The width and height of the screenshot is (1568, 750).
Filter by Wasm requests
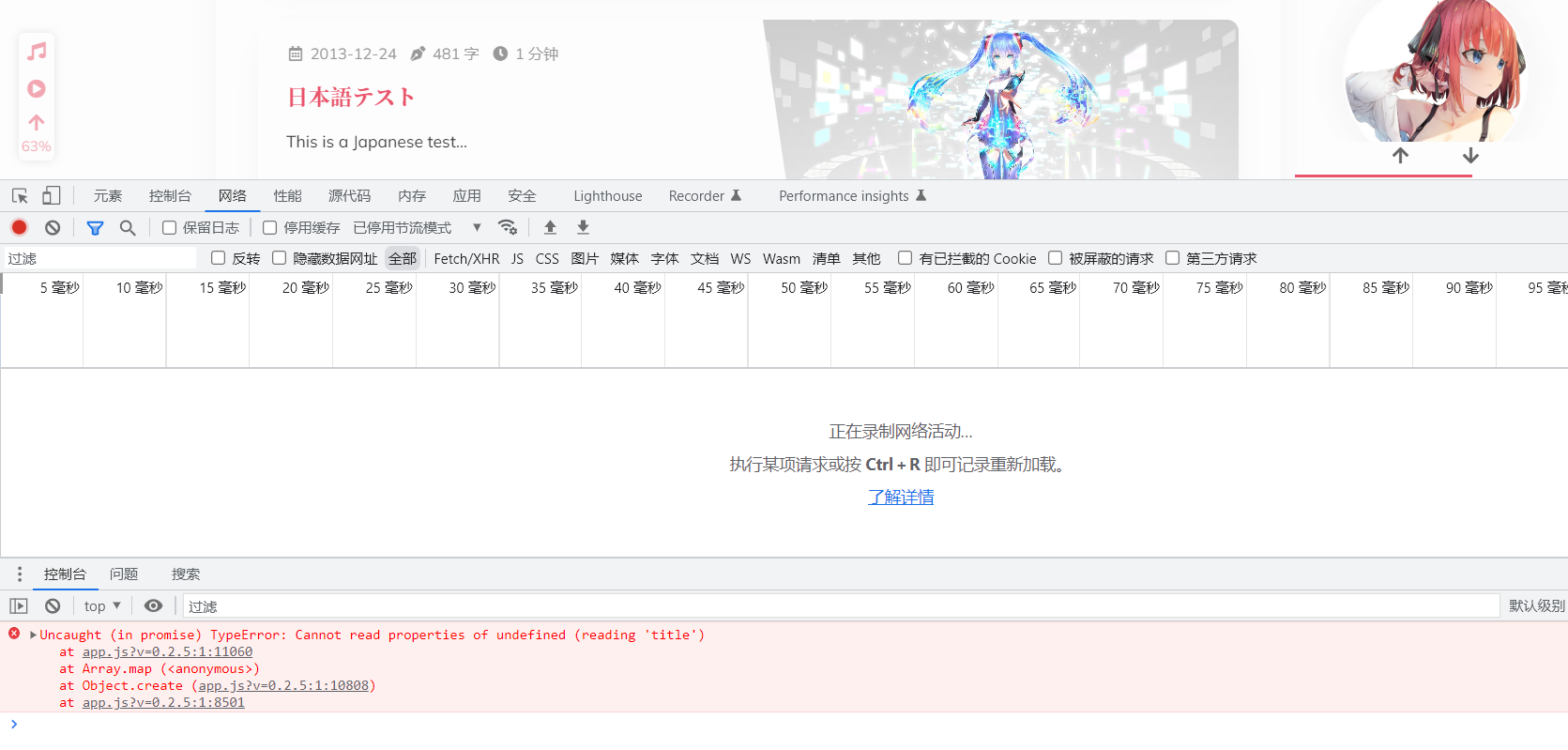tap(782, 258)
